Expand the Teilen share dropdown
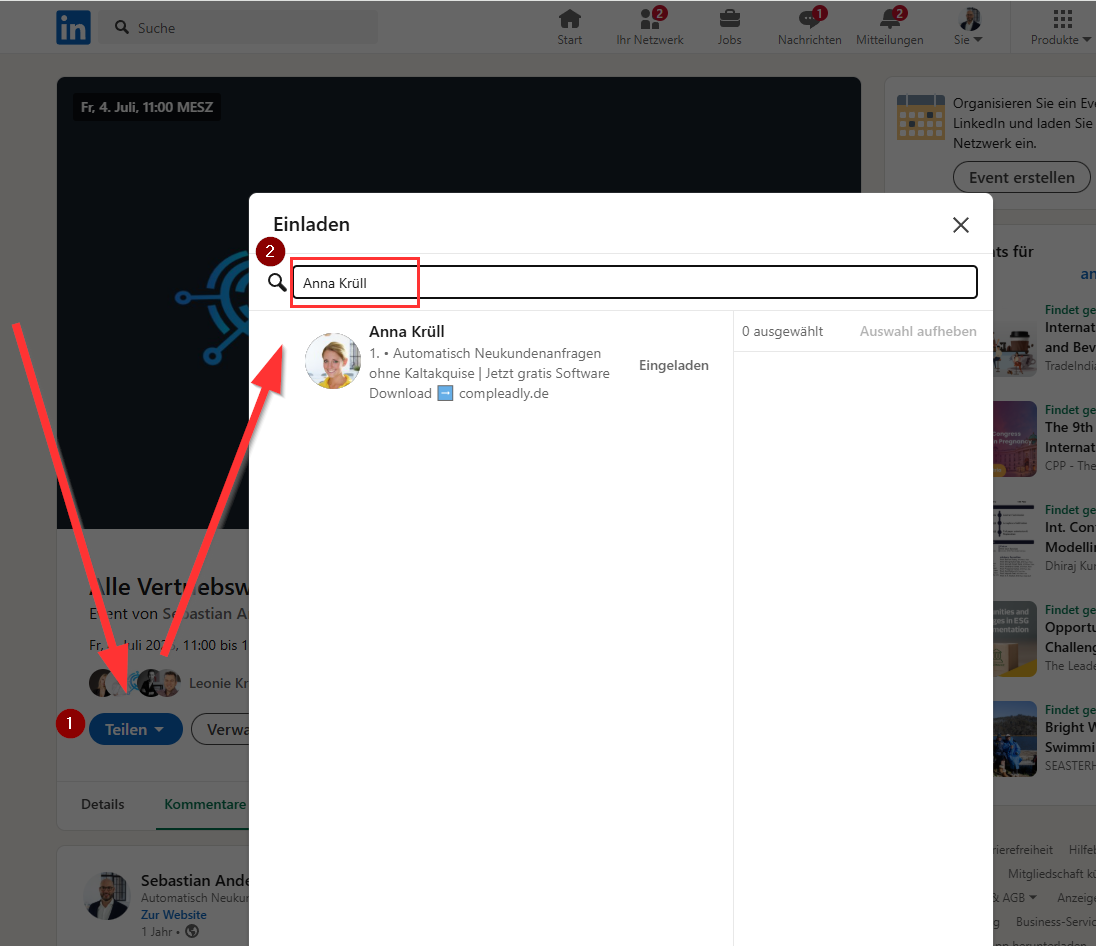Screen dimensions: 1096x946 (135, 729)
